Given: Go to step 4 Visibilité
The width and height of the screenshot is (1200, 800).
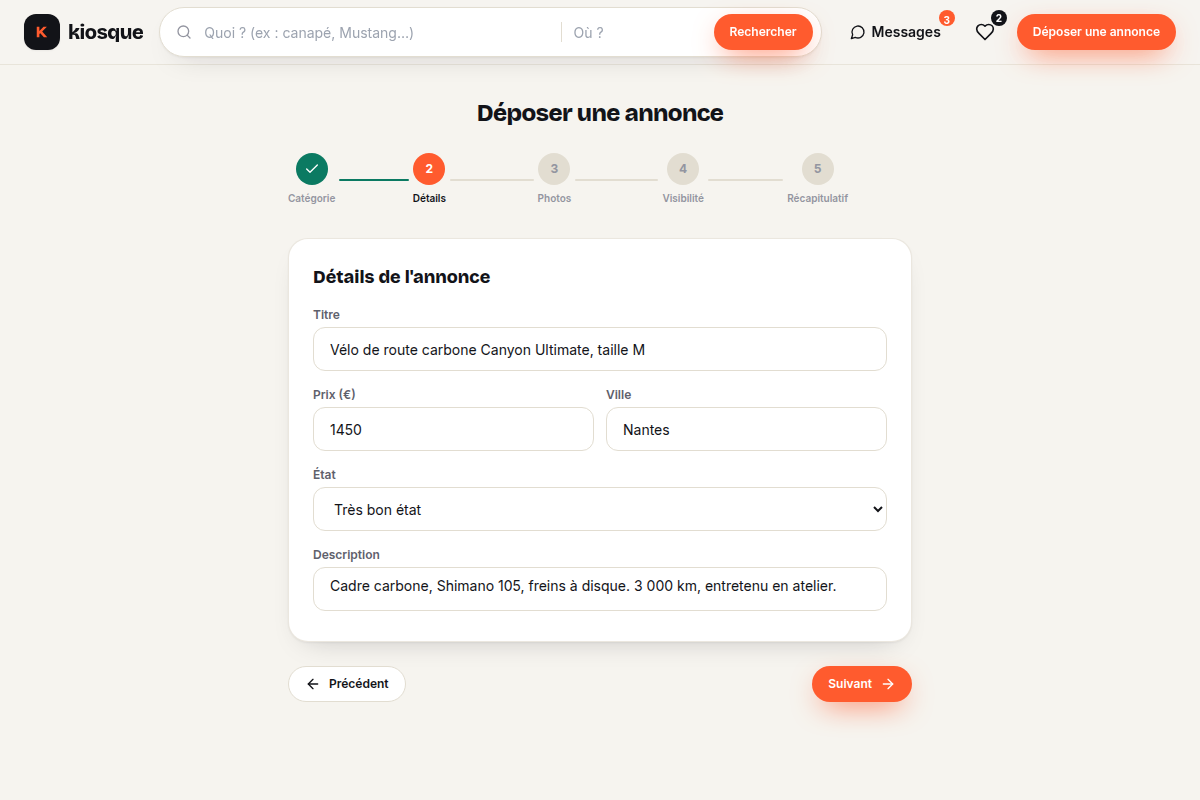Looking at the screenshot, I should 683,169.
